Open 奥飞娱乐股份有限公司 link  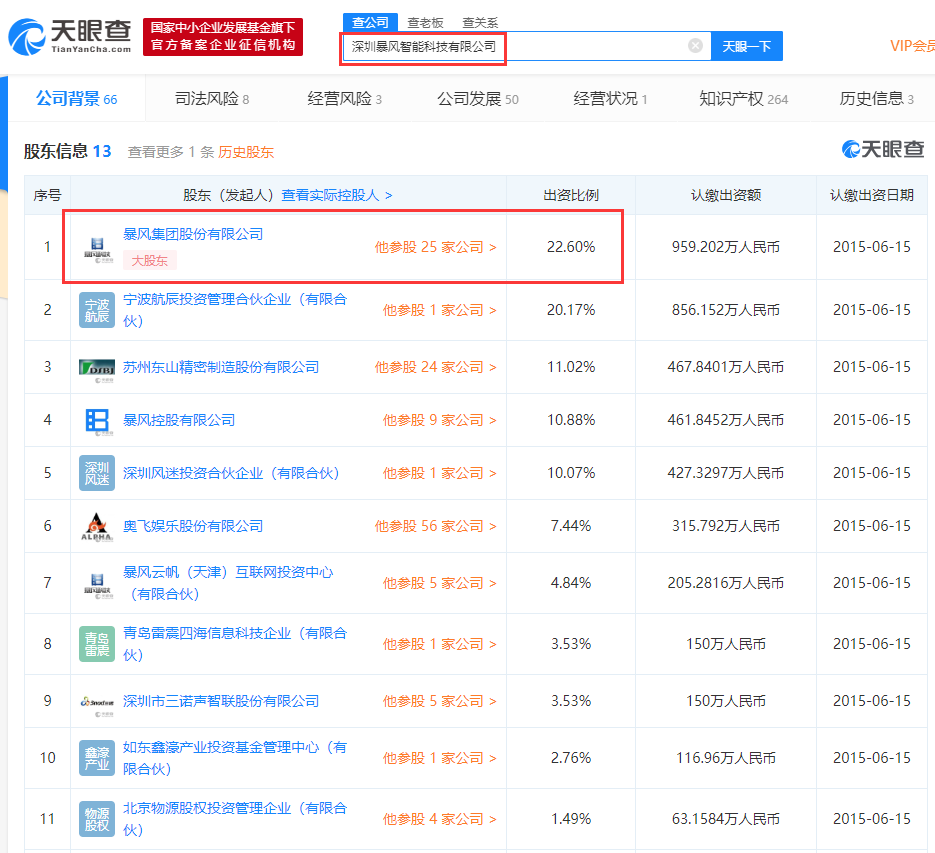point(193,526)
